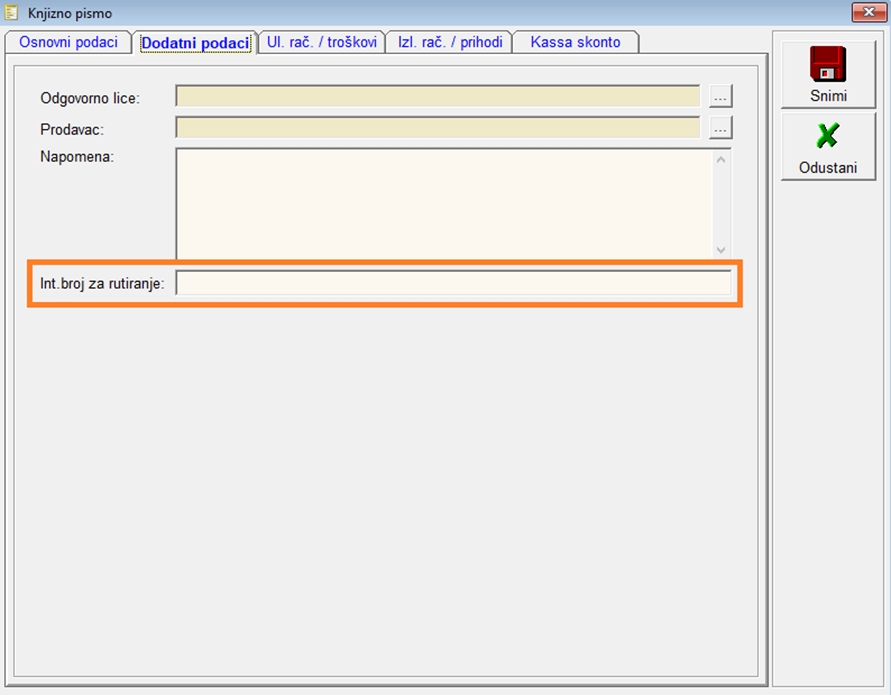This screenshot has width=891, height=695.
Task: Go to the Izl. rač. / prihodi tab
Action: point(450,42)
